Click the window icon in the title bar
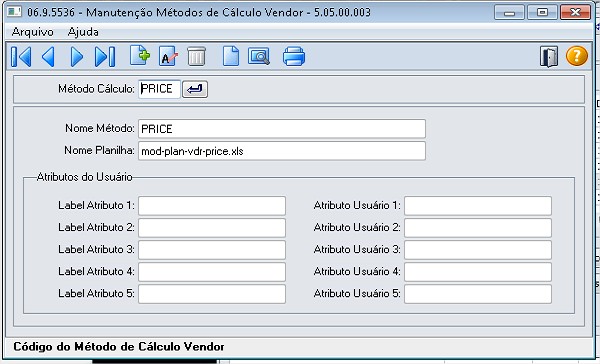This screenshot has width=600, height=364. 15,12
